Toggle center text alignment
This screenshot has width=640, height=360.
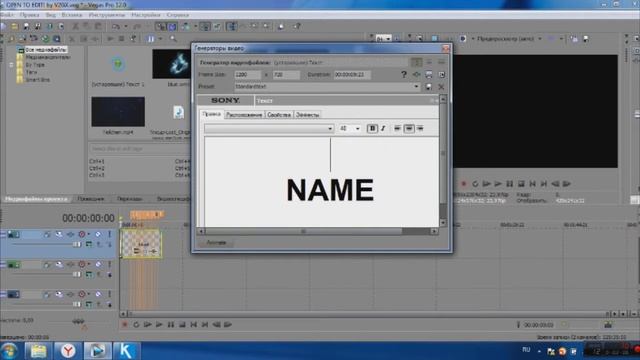click(409, 129)
